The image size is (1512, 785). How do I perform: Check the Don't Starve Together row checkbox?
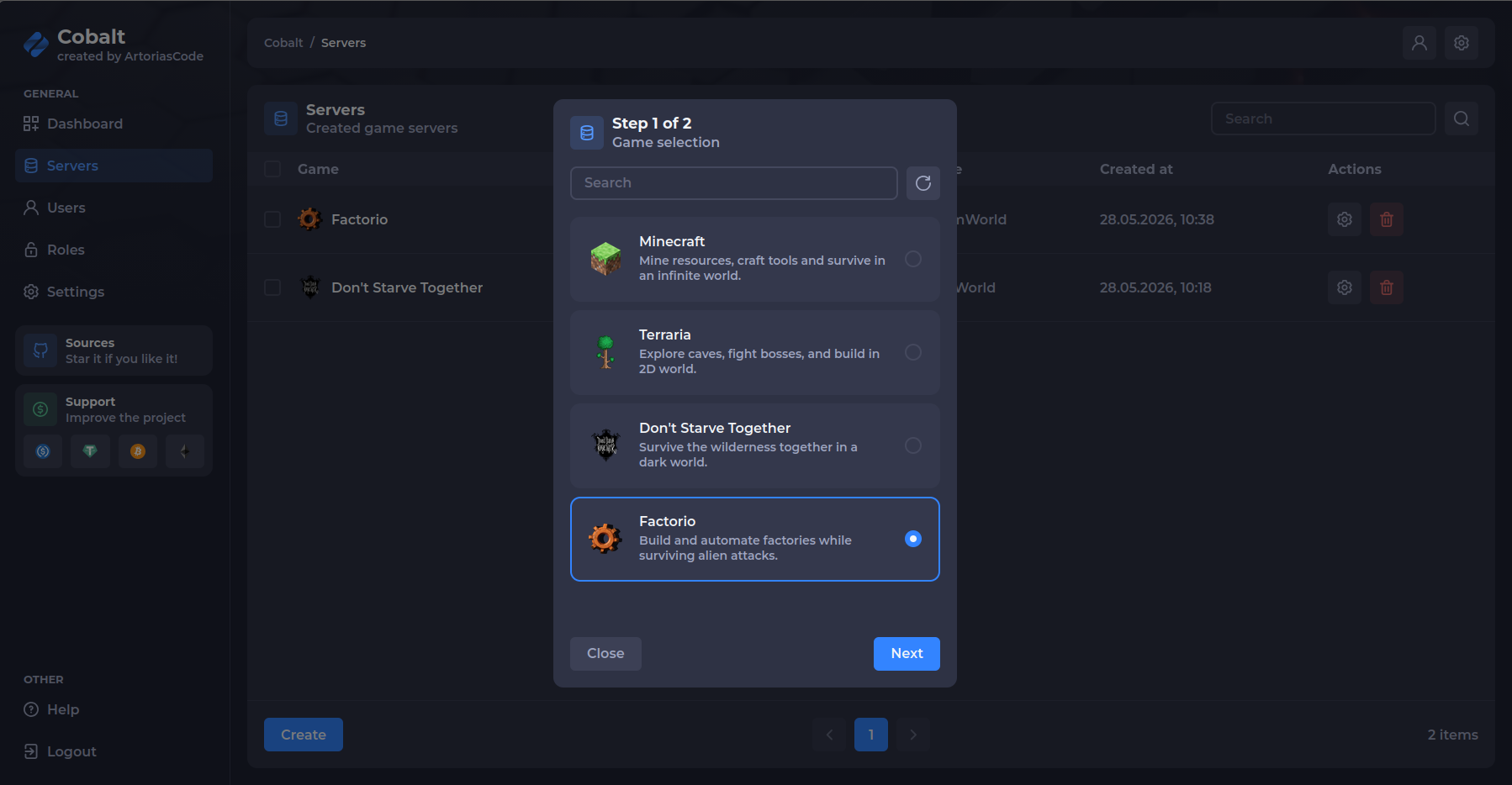[272, 287]
